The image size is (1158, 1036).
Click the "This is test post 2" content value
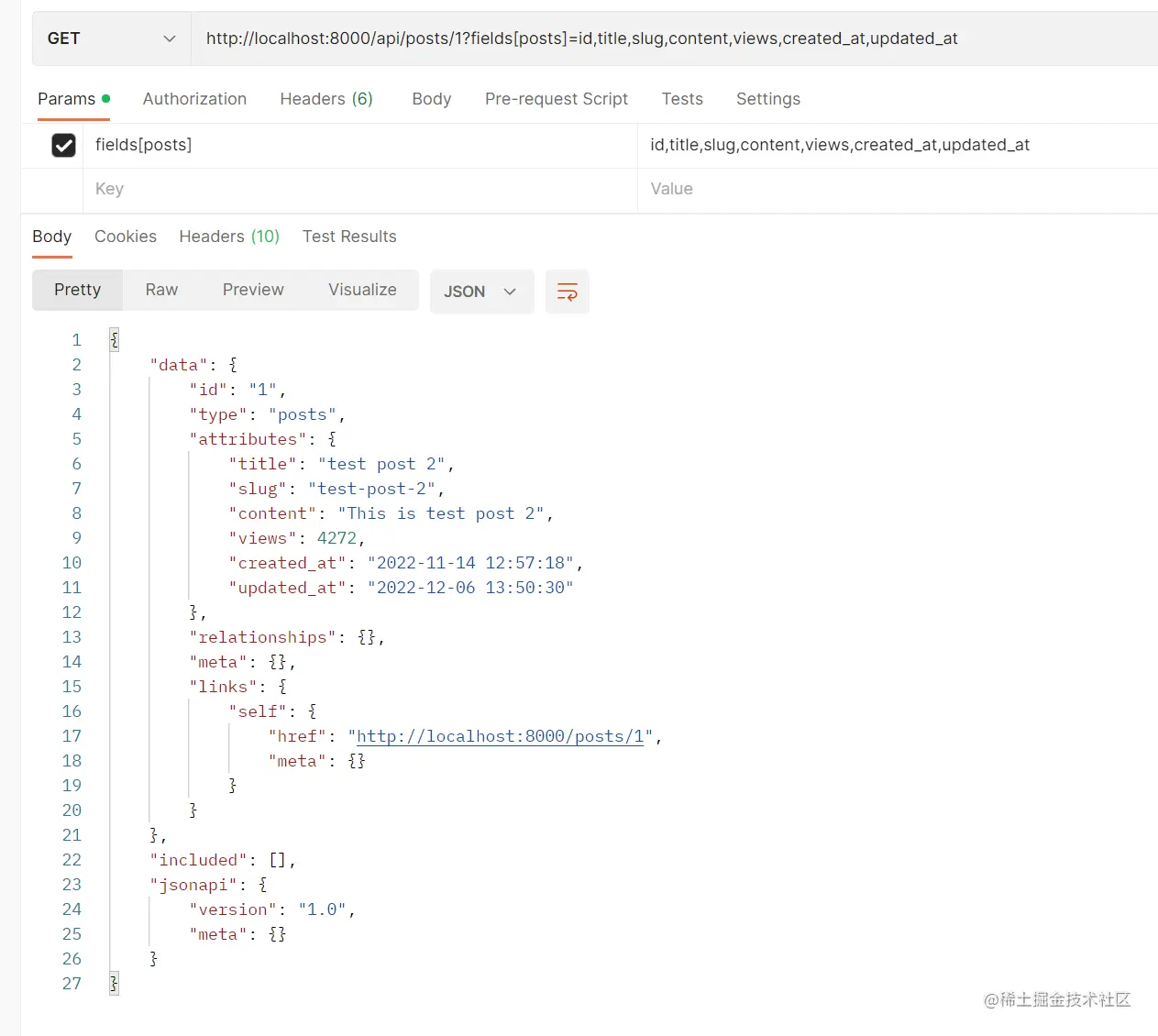pos(440,513)
